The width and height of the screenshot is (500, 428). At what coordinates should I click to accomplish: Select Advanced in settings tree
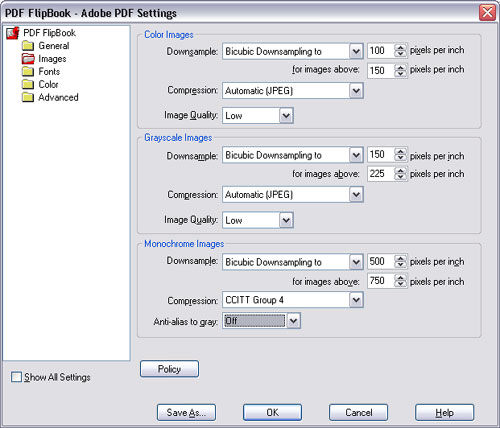click(x=58, y=97)
